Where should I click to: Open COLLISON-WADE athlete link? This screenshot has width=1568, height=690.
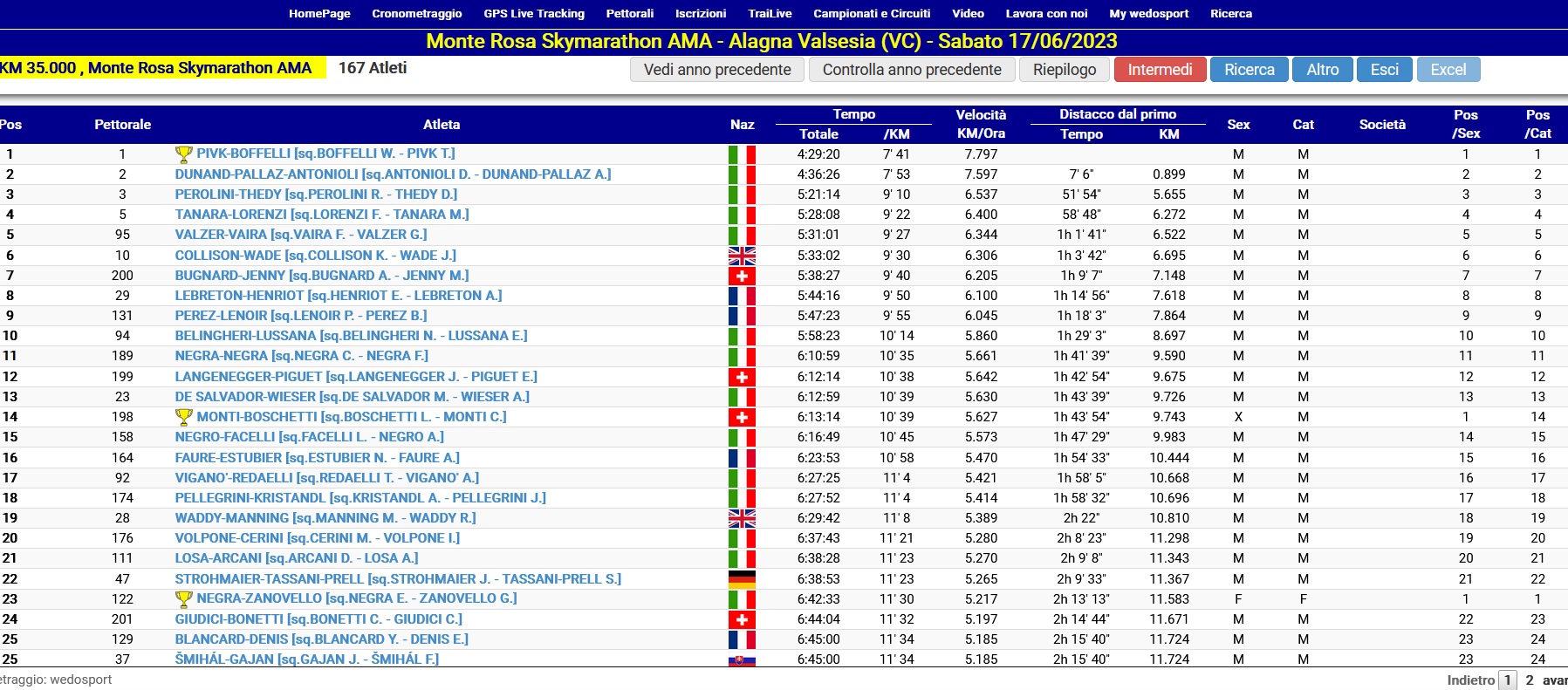pyautogui.click(x=315, y=256)
